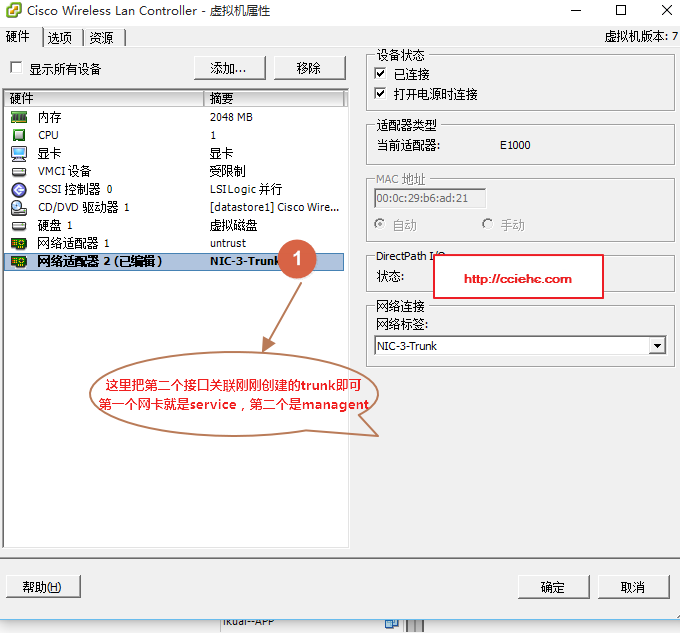Click the 虚拟磁盘 summary value
The image size is (680, 633).
(233, 225)
